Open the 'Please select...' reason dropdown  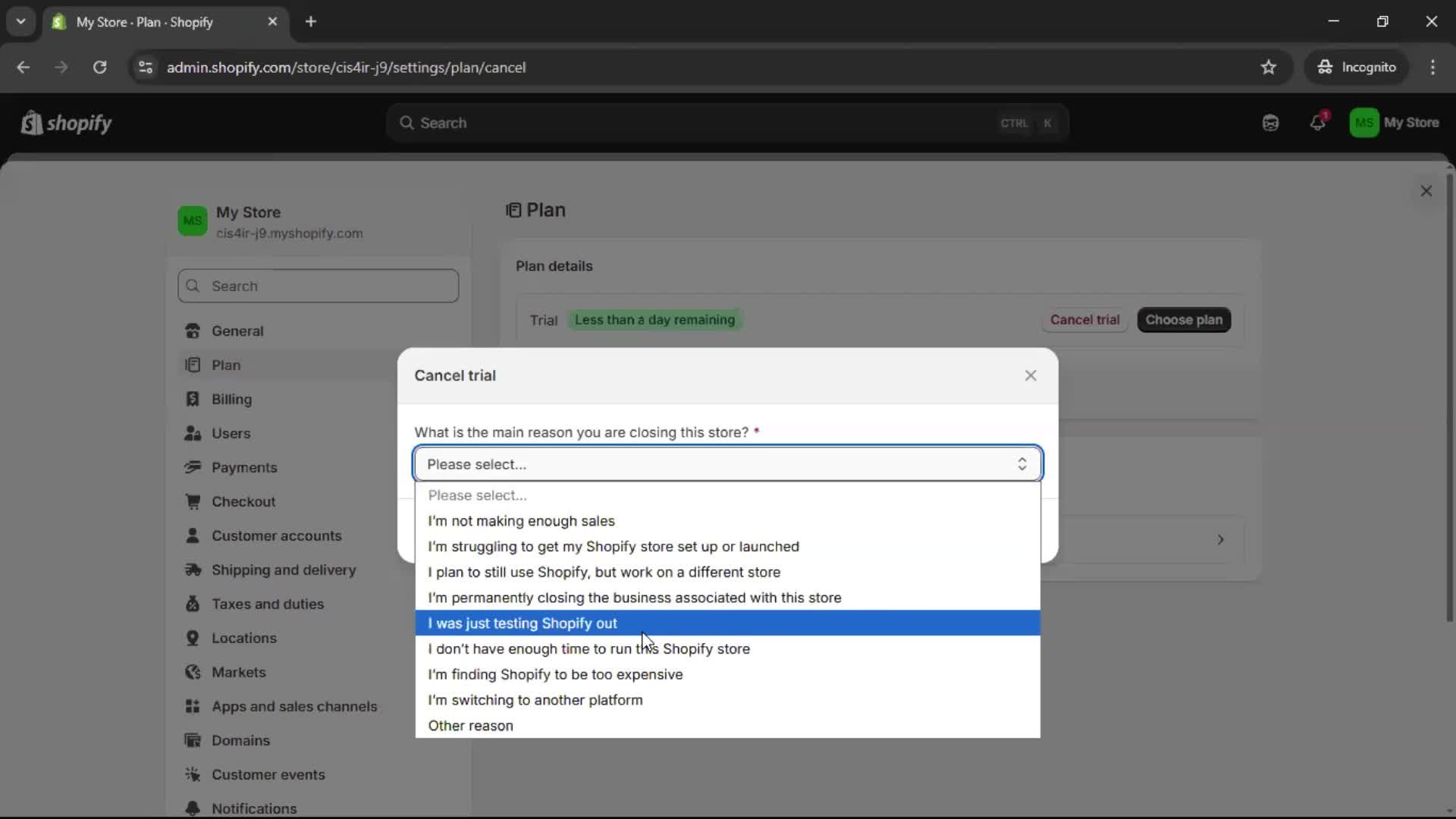point(726,463)
